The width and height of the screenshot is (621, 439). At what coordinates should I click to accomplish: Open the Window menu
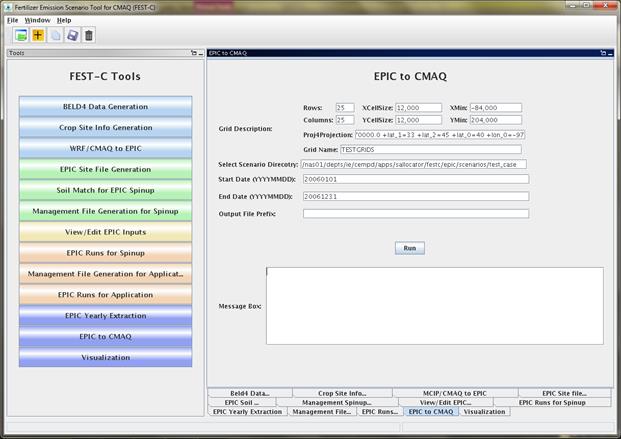coord(38,20)
